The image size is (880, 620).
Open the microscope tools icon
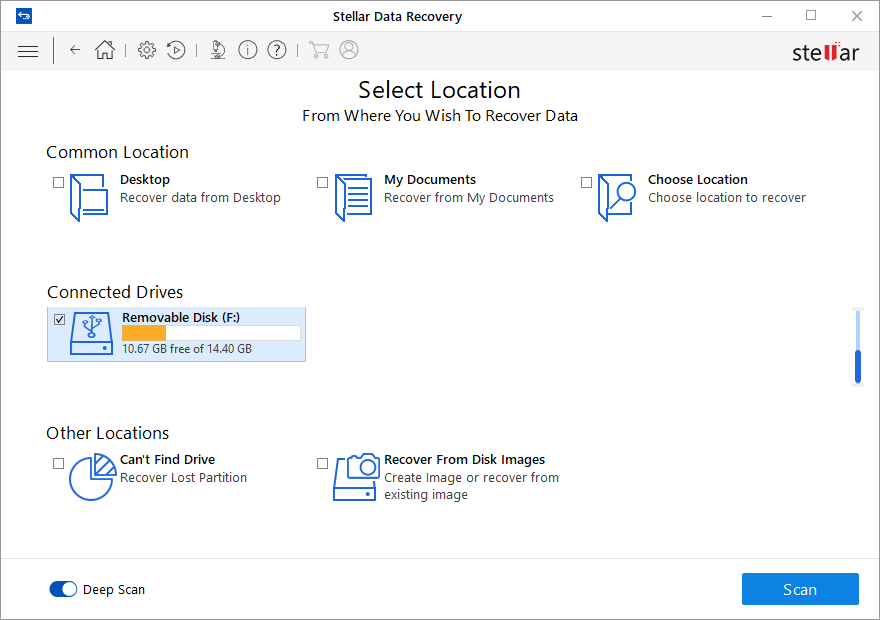coord(218,50)
